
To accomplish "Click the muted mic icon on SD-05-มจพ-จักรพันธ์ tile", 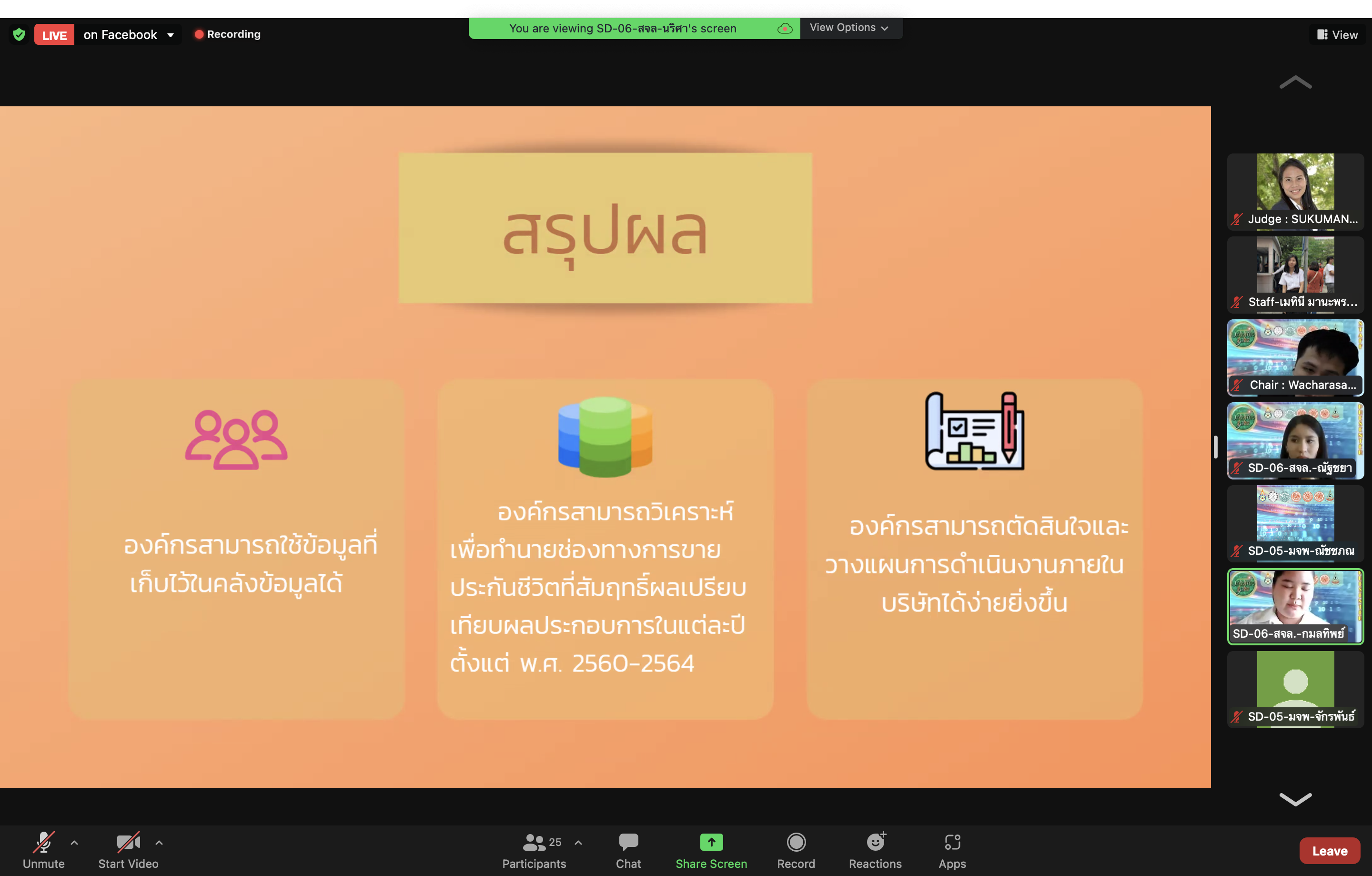I will (1236, 717).
